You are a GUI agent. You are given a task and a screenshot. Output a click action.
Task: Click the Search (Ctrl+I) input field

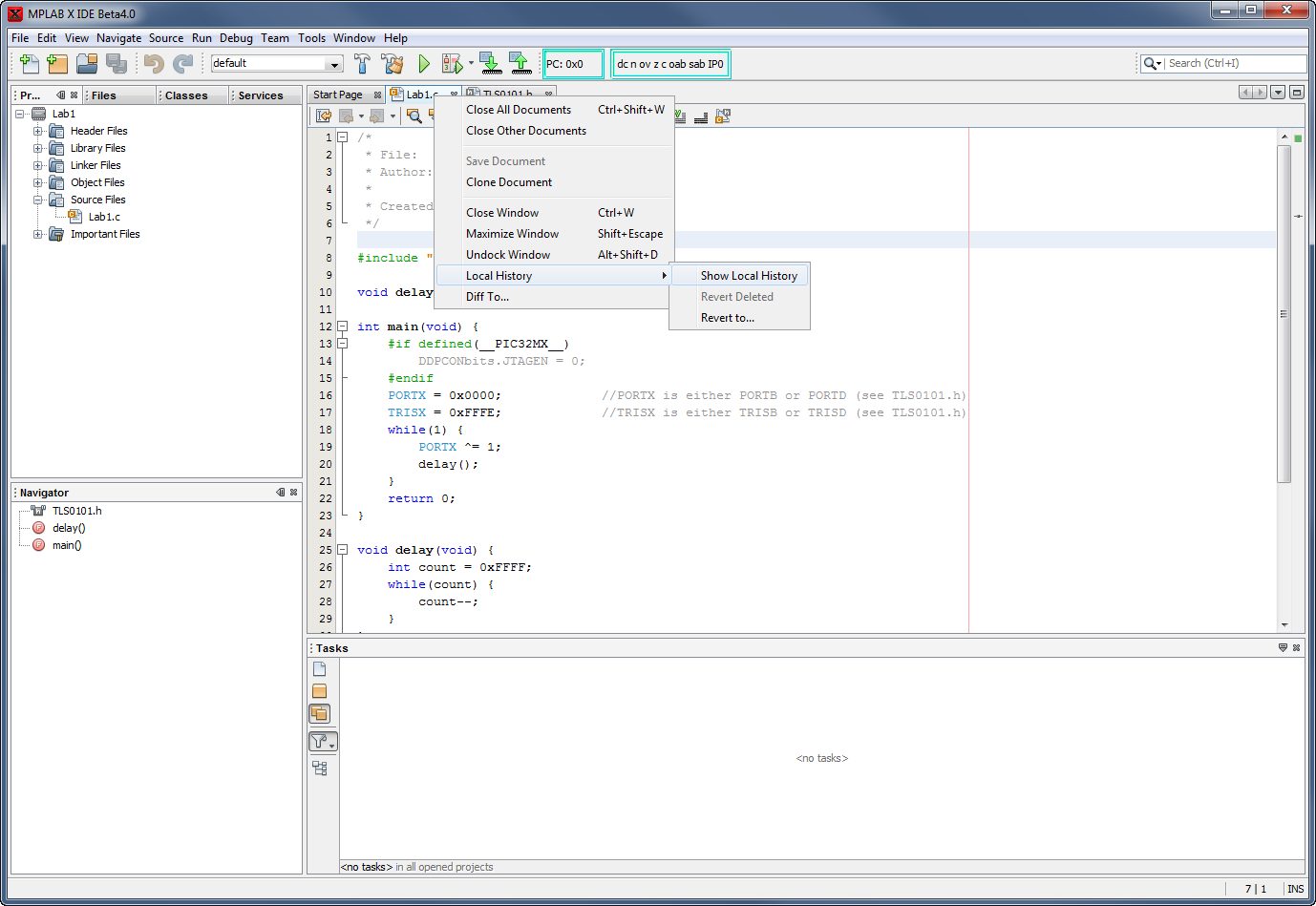pyautogui.click(x=1234, y=64)
